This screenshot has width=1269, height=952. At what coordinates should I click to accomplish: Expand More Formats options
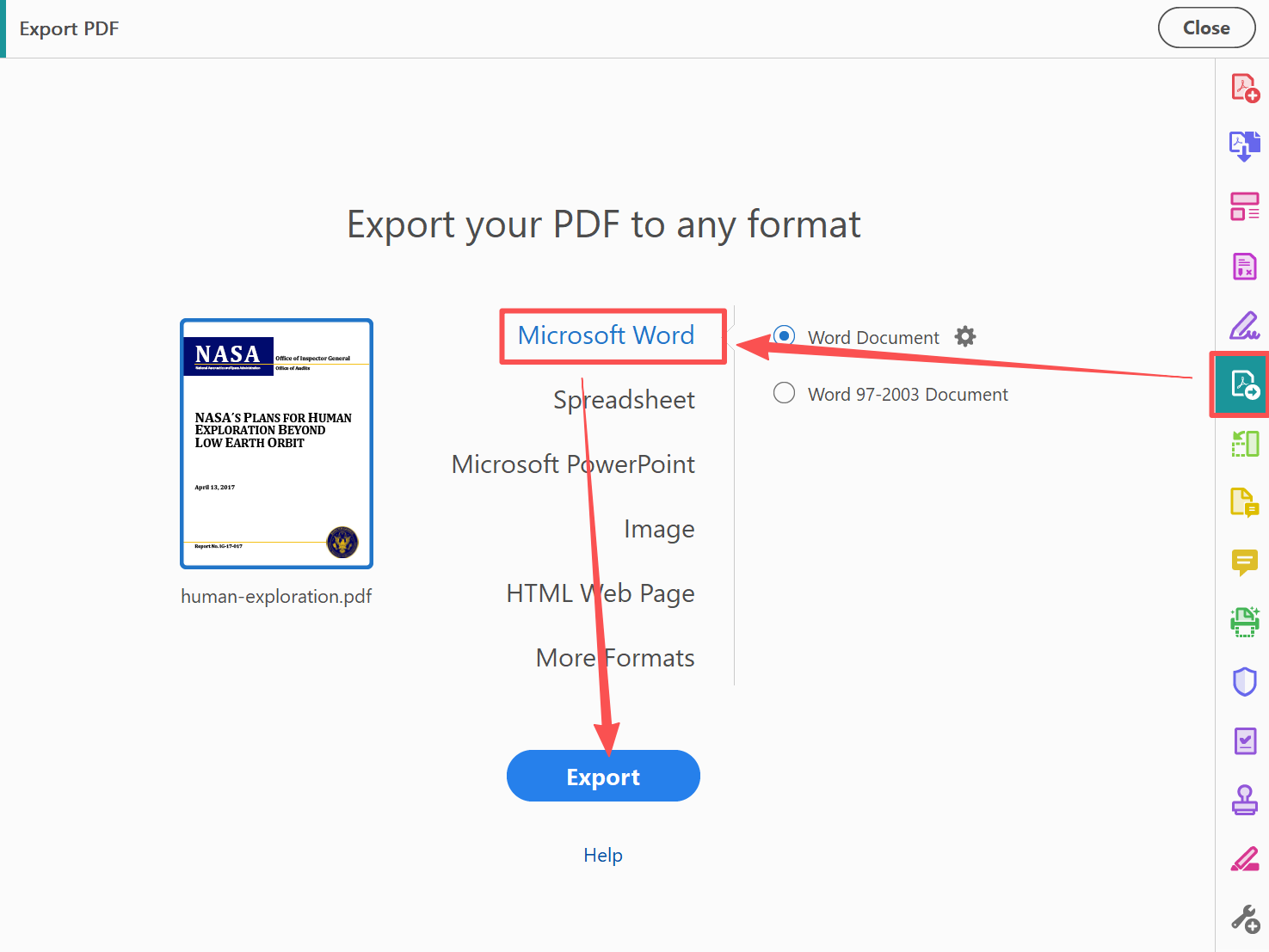615,657
